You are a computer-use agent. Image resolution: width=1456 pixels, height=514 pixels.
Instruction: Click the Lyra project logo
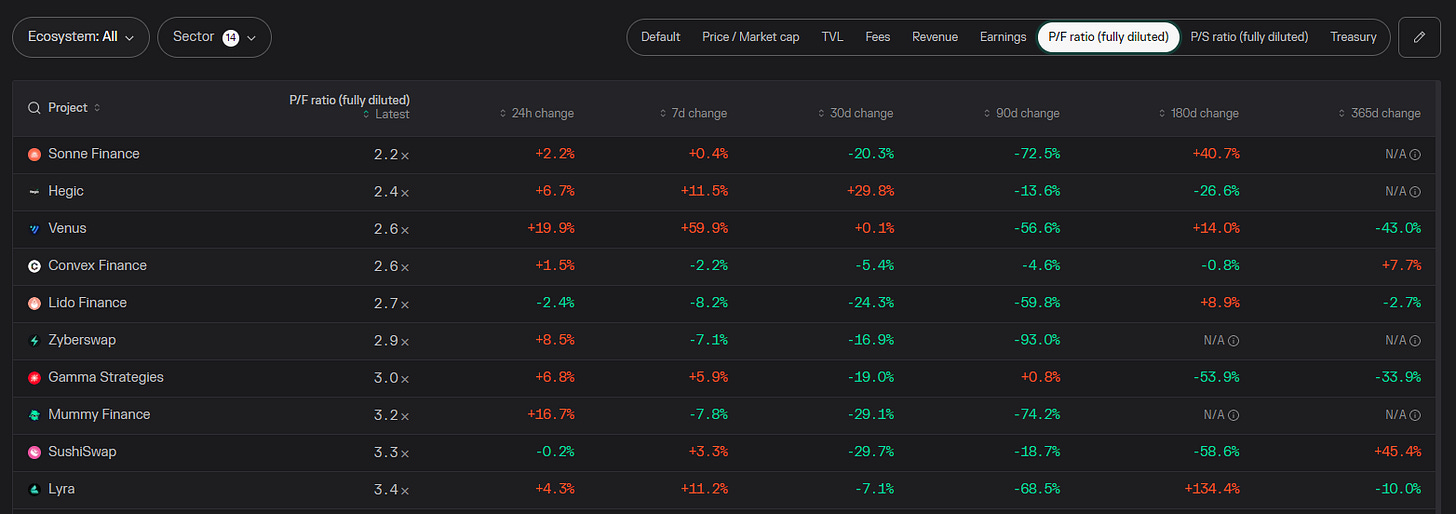[x=34, y=489]
